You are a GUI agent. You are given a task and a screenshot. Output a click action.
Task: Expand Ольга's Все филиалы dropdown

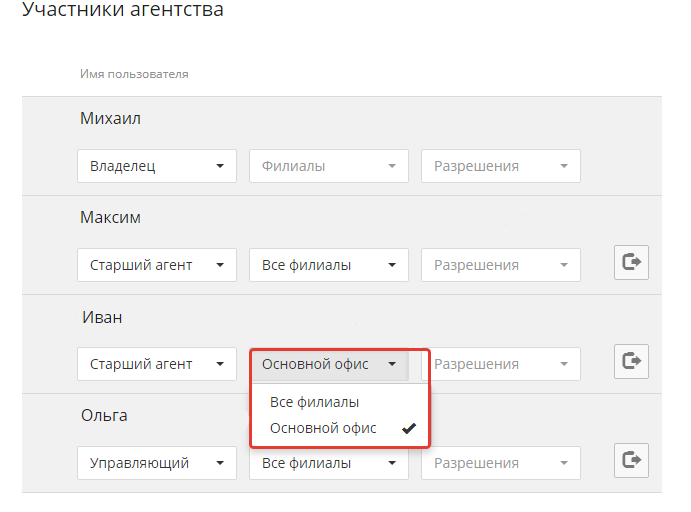328,463
